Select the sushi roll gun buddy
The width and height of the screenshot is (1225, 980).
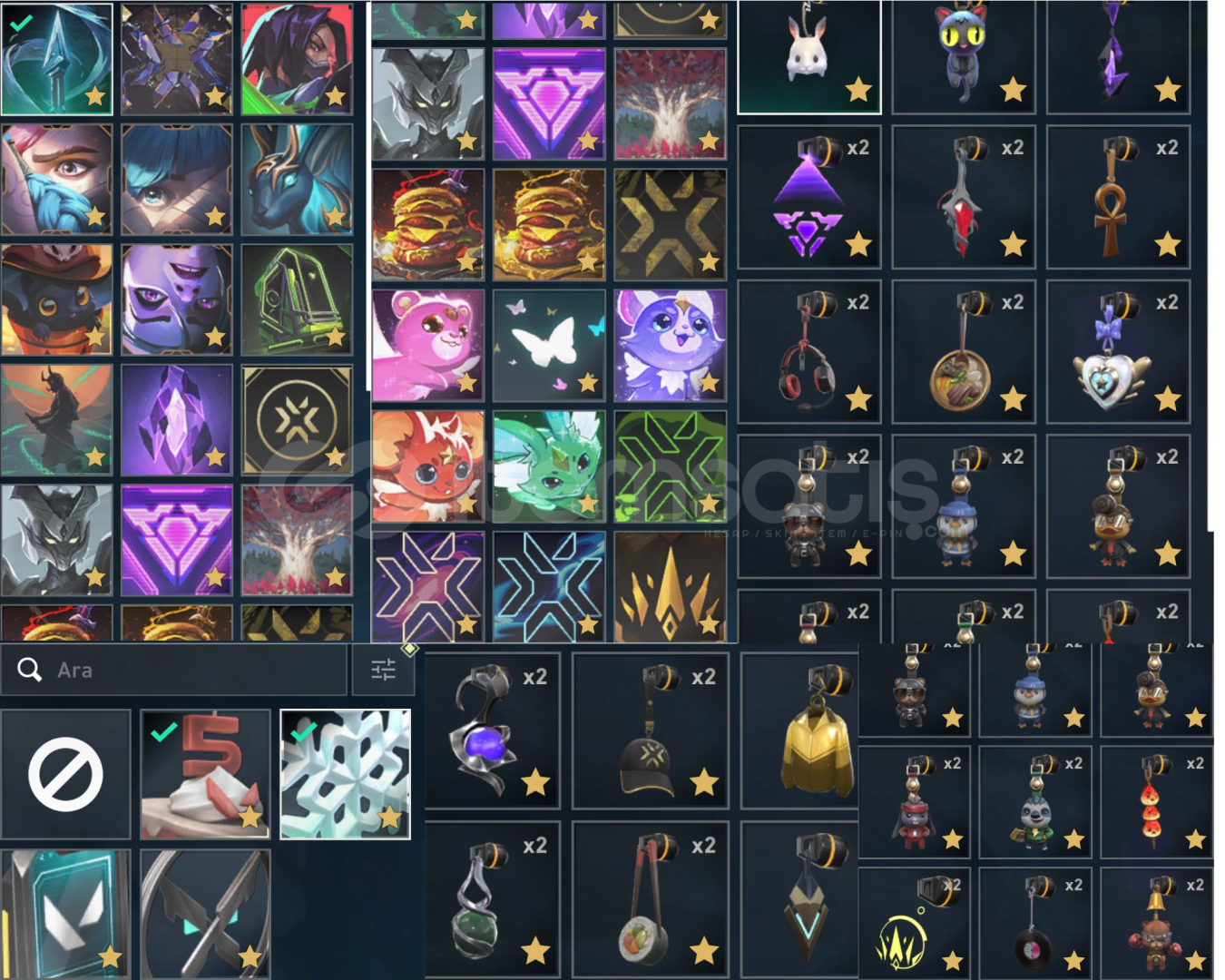click(x=651, y=899)
